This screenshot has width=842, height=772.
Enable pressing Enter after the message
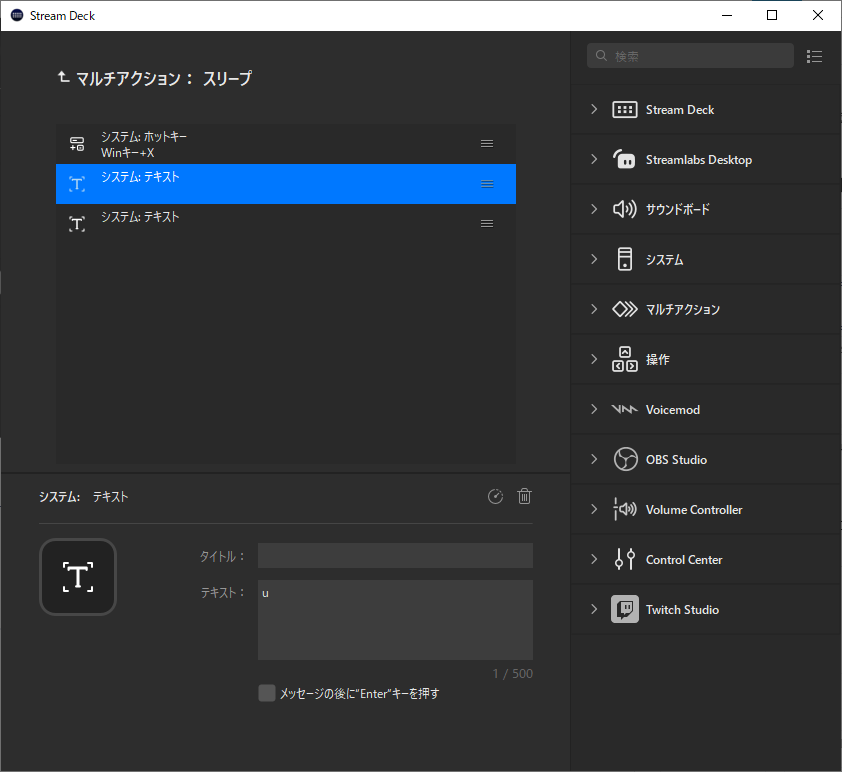click(267, 693)
